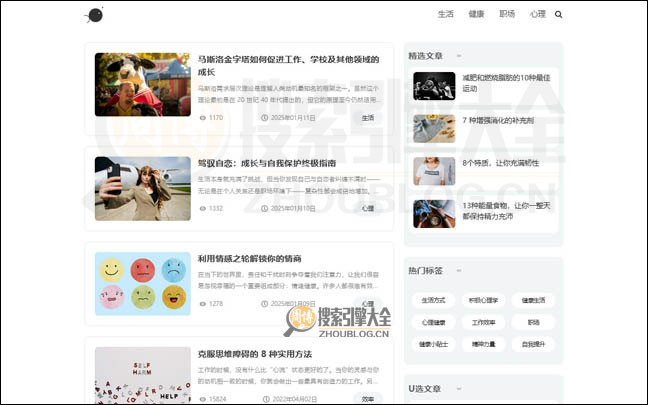Viewport: 648px width, 405px height.
Task: Open featured article 减肥和燃烧脂肪的10种最佳运动
Action: click(506, 83)
